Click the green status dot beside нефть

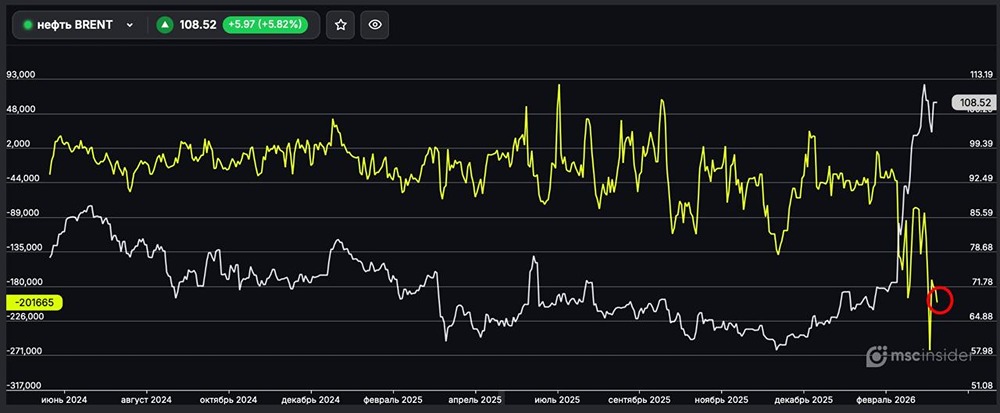coord(28,25)
